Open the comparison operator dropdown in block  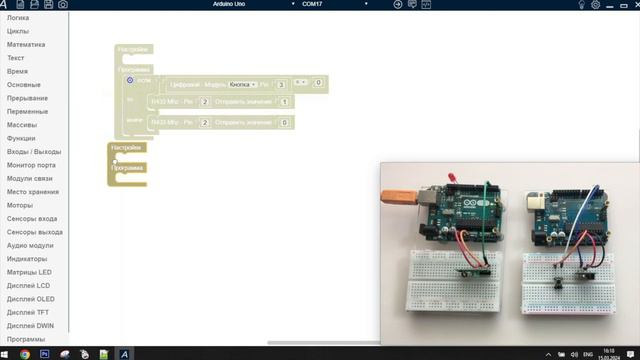pos(301,82)
